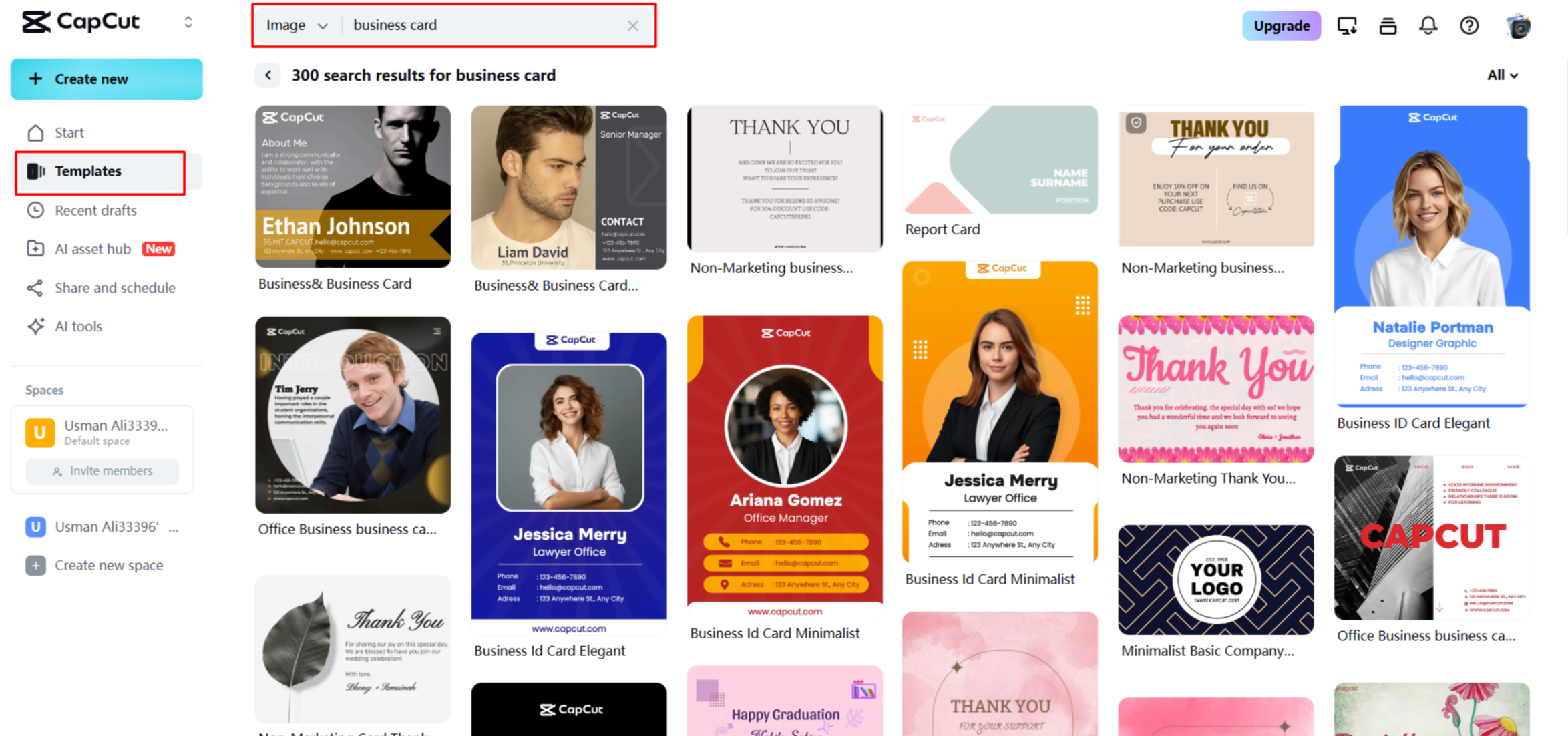Open the Business ID Card Elegant template

tap(1431, 260)
